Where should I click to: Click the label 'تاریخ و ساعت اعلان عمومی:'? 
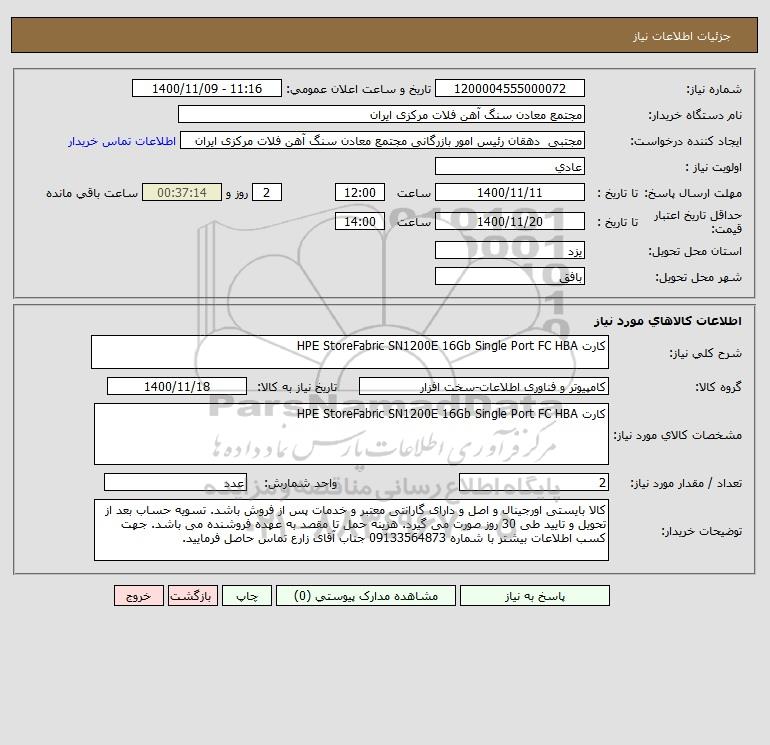coord(358,89)
